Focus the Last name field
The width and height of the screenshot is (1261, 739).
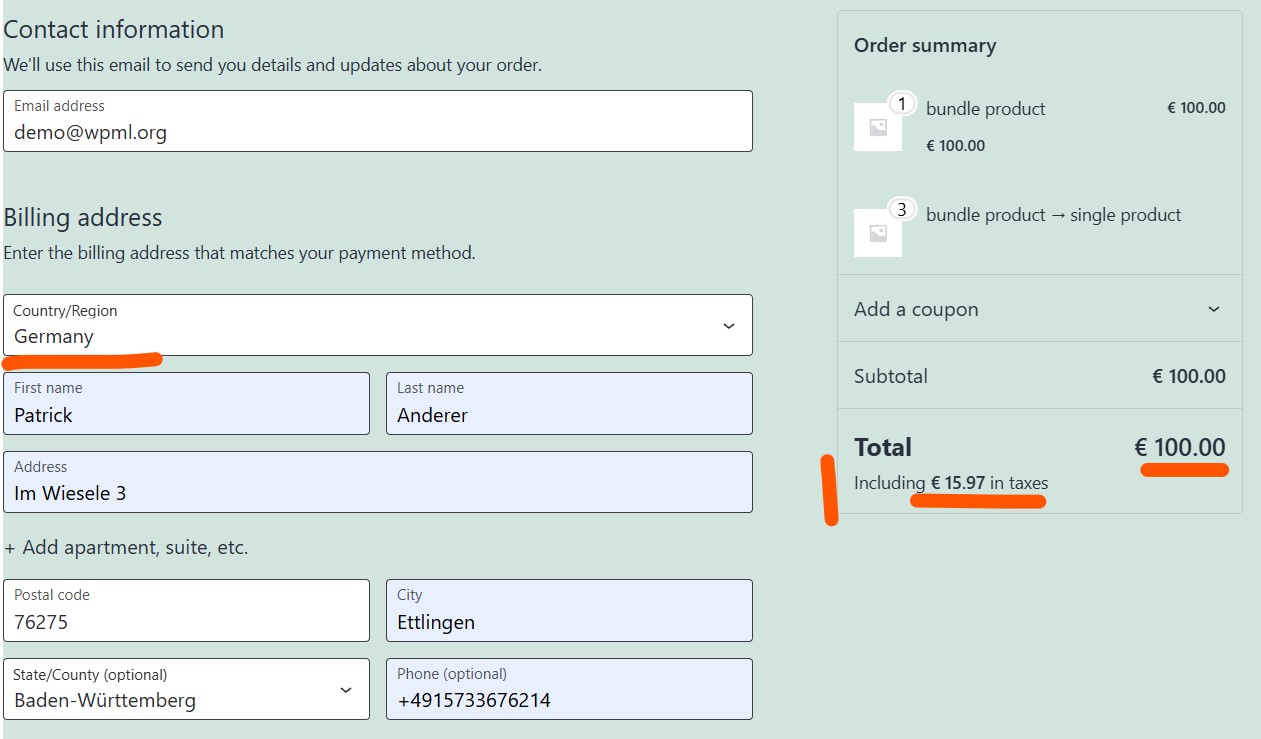569,404
